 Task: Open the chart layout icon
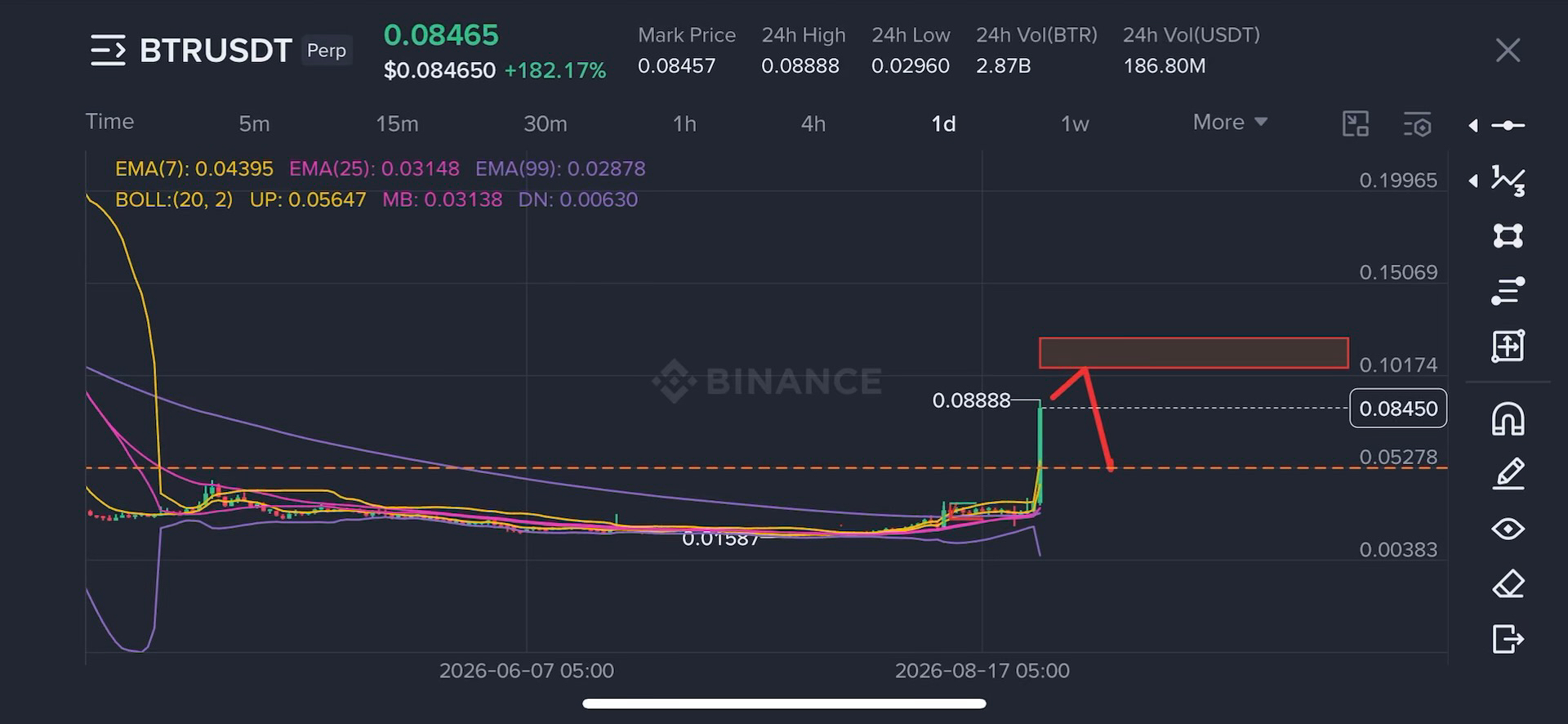[x=1356, y=124]
